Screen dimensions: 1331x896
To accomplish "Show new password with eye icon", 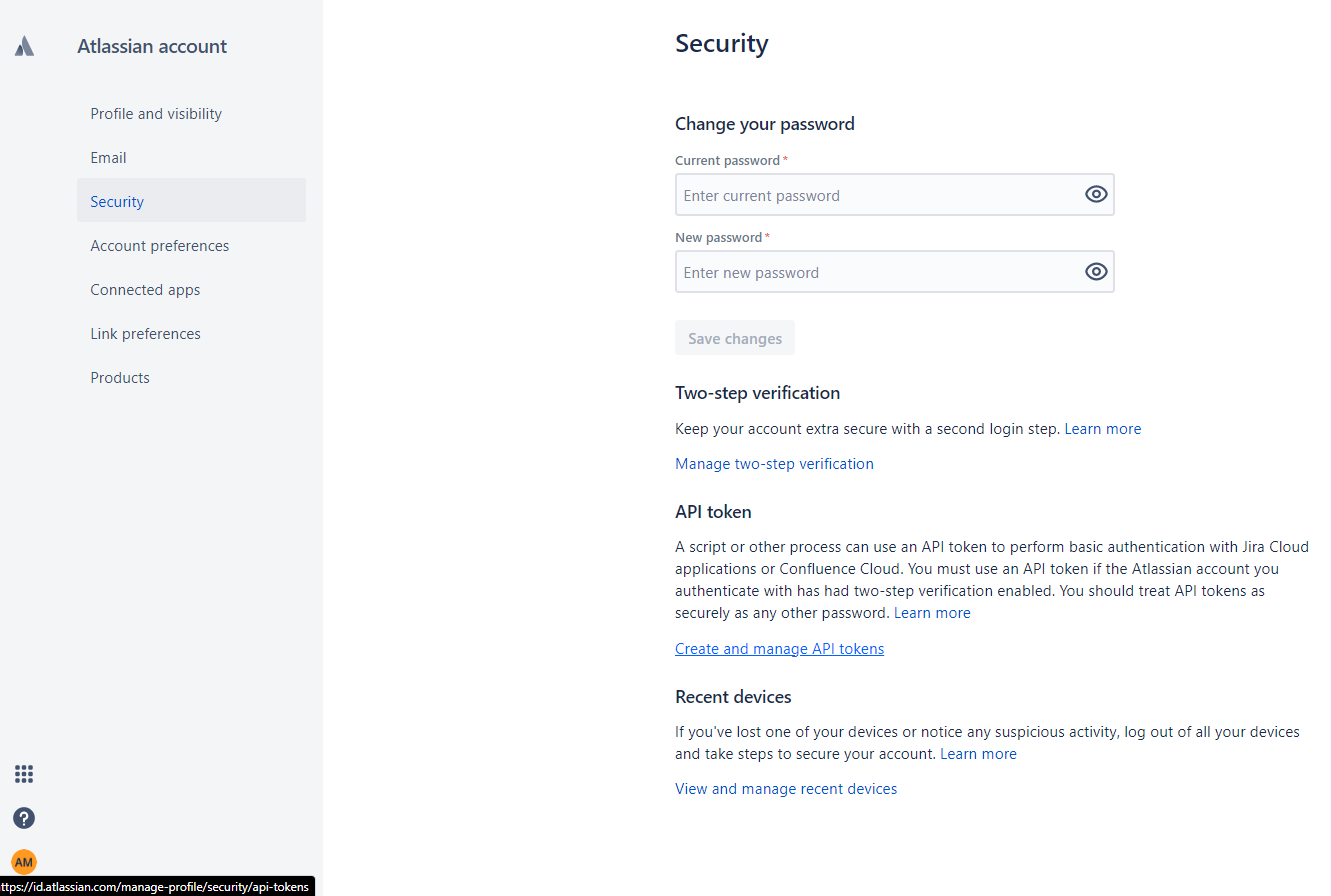I will pyautogui.click(x=1096, y=272).
